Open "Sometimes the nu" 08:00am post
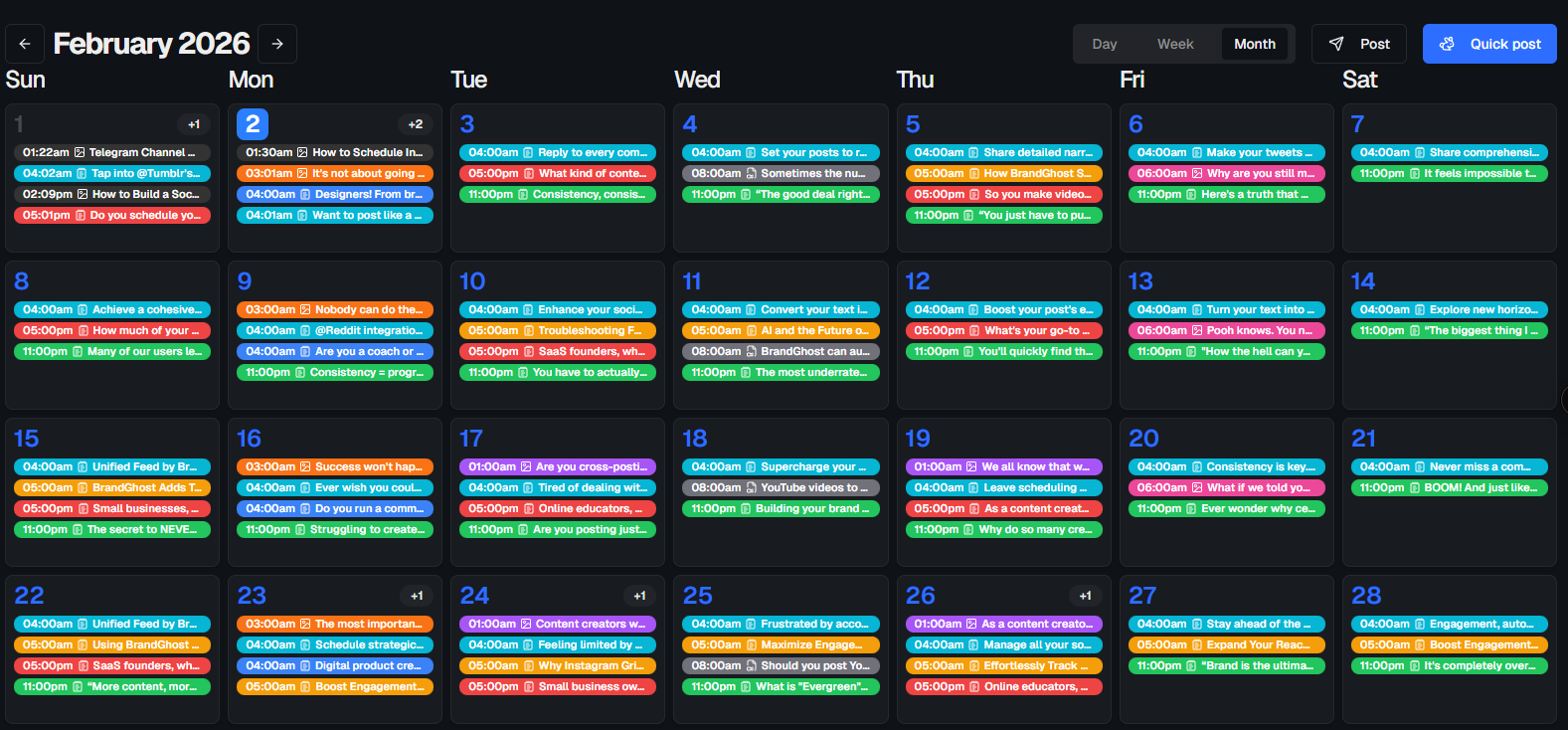This screenshot has height=730, width=1568. pyautogui.click(x=781, y=173)
